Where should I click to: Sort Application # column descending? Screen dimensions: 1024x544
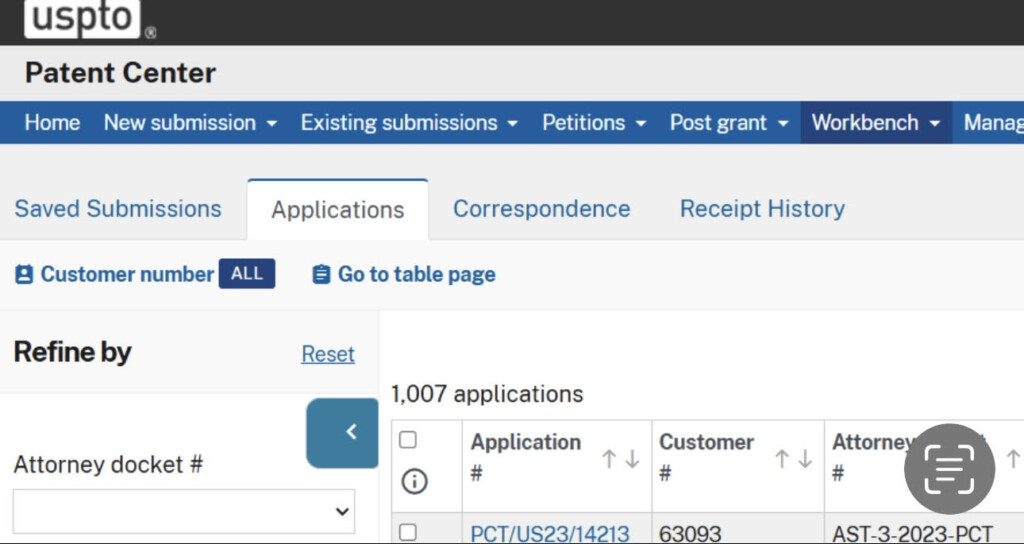631,459
